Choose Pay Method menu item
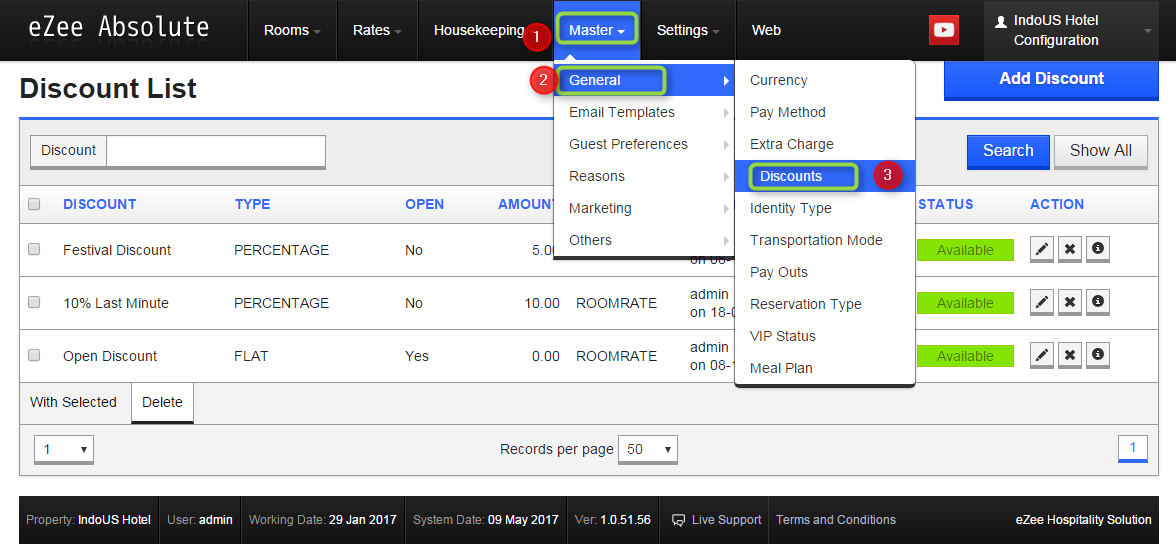1176x548 pixels. (824, 112)
